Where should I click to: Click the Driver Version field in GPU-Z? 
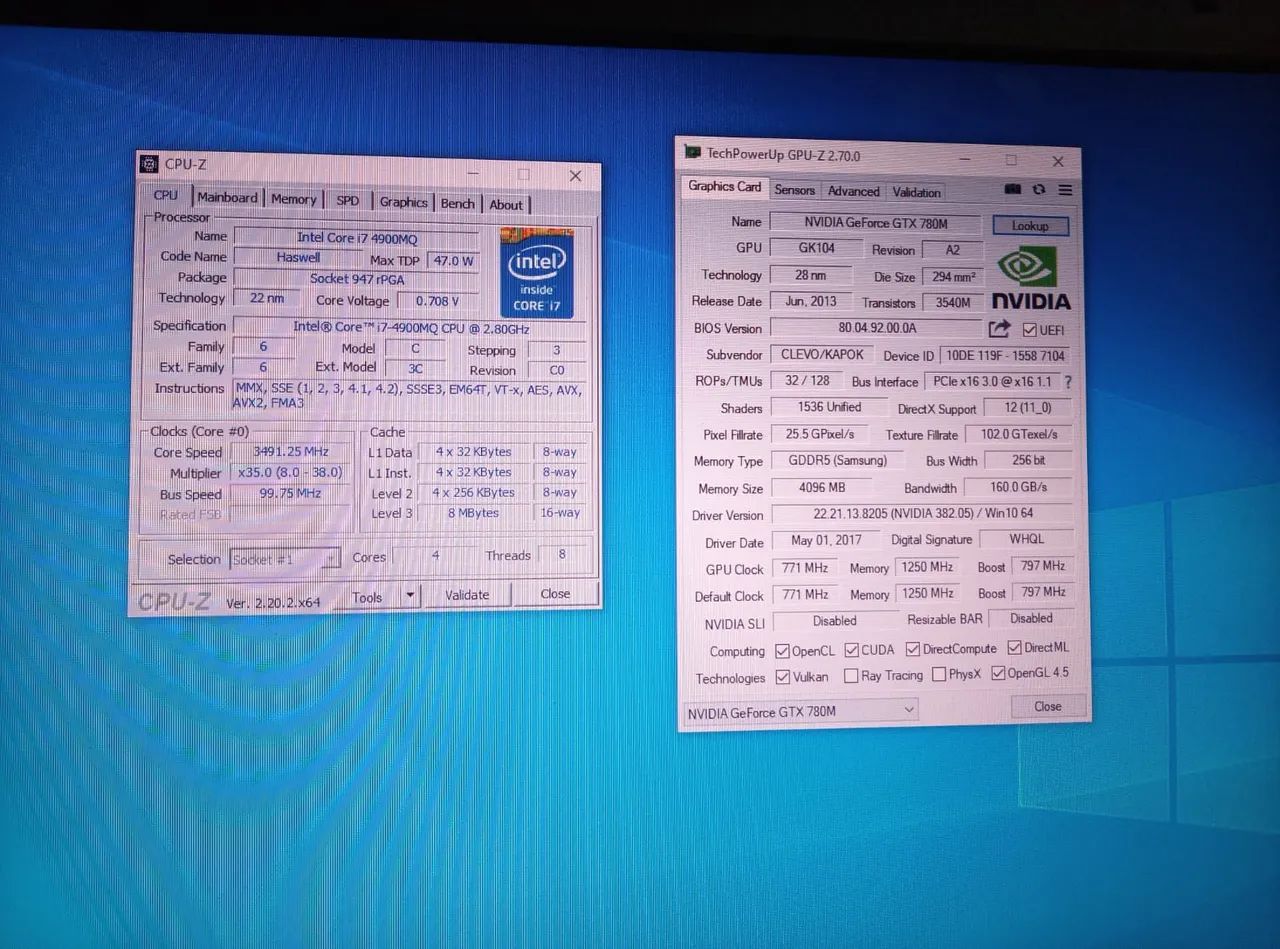coord(921,514)
